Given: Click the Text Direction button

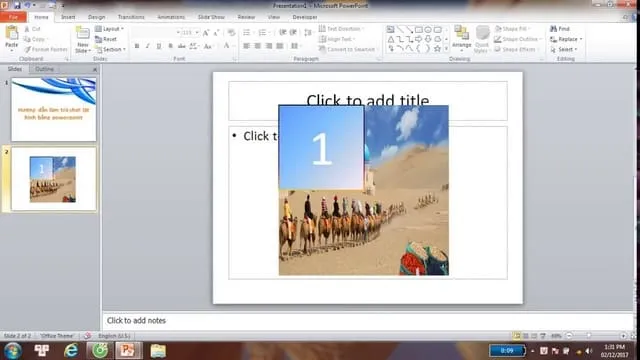Looking at the screenshot, I should tap(341, 29).
